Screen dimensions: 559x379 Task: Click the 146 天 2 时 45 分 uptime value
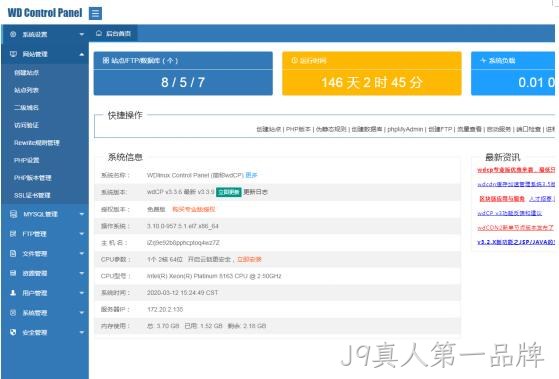372,82
